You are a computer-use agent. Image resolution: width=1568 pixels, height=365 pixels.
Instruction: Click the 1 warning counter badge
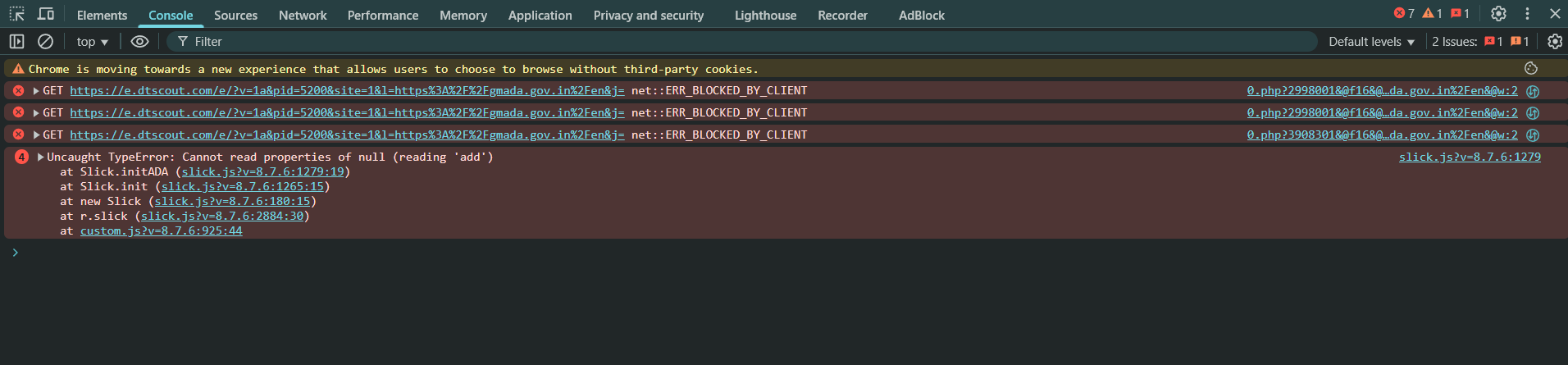click(1432, 13)
